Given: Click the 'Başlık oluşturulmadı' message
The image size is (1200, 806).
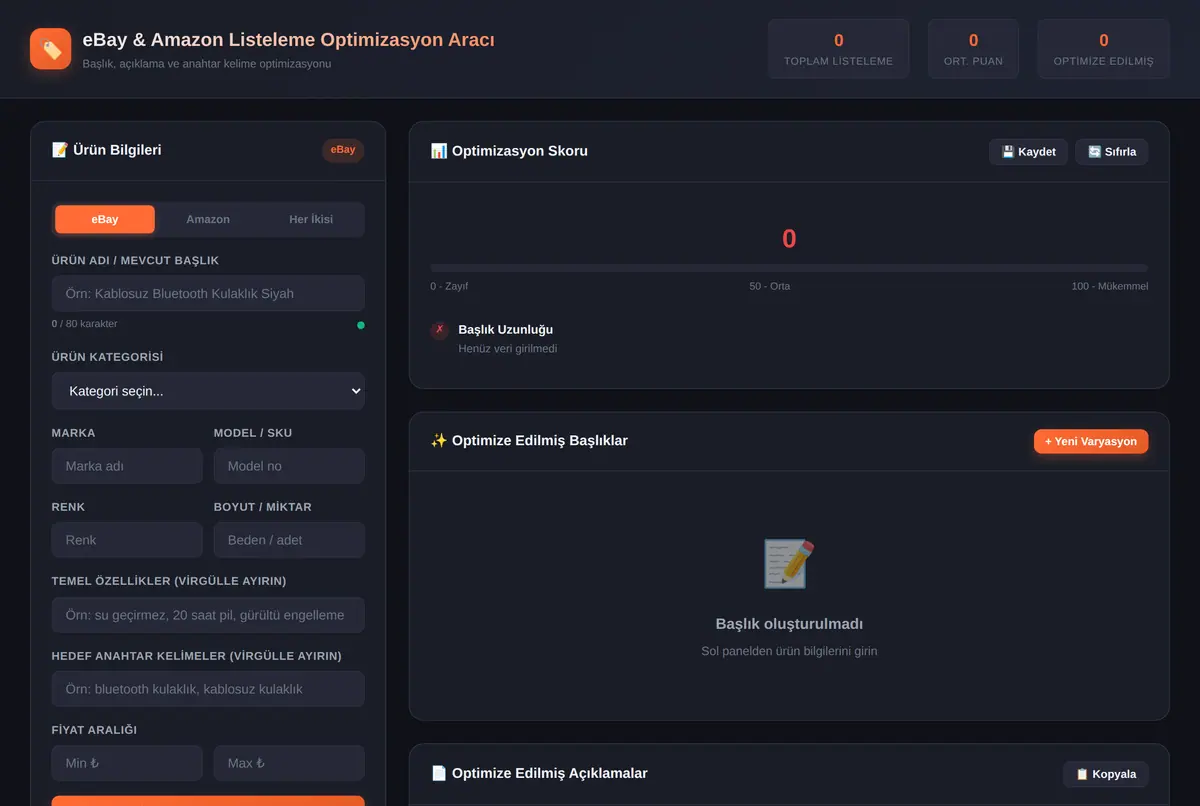Looking at the screenshot, I should click(x=789, y=624).
